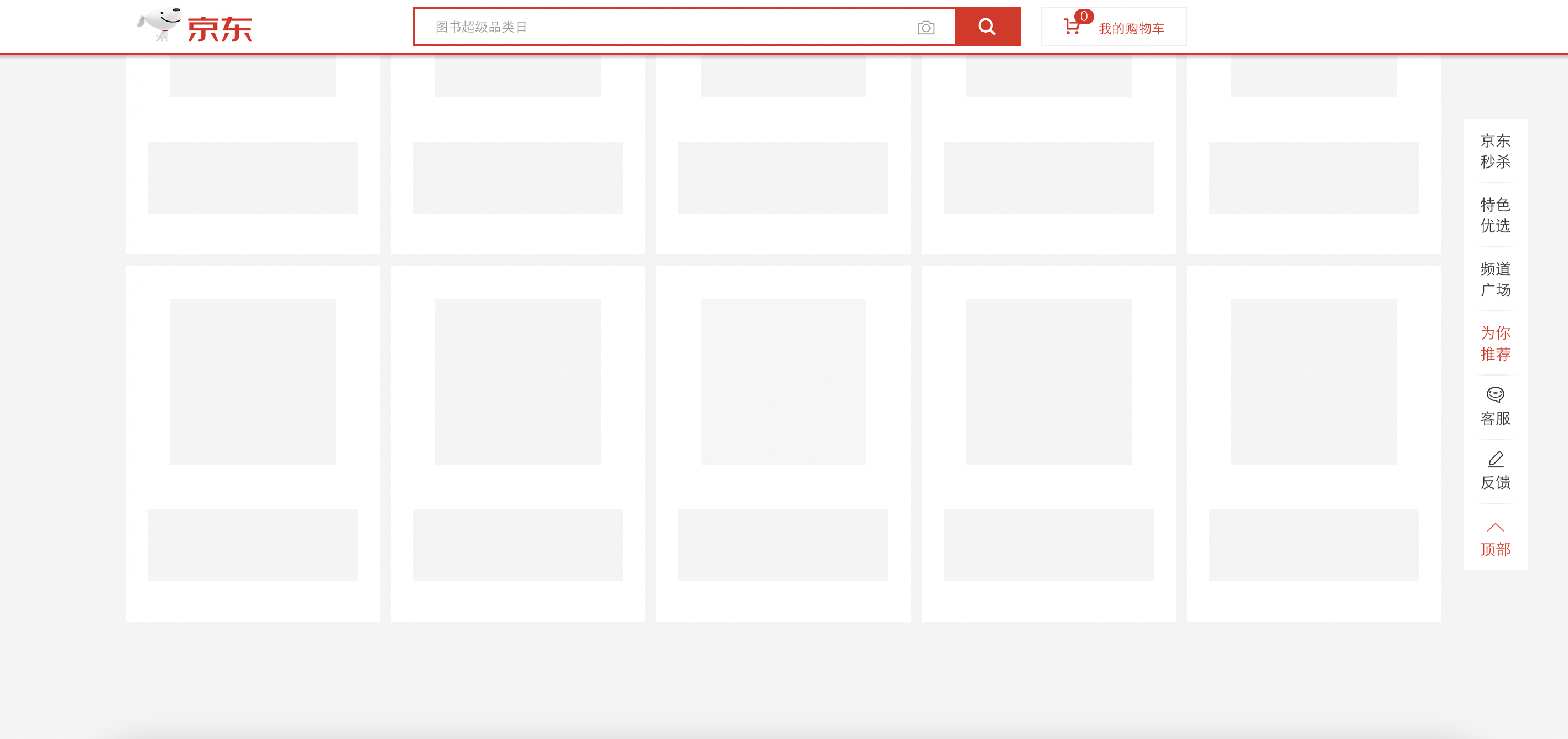Image resolution: width=1568 pixels, height=739 pixels.
Task: Open 我的购物车 cart link
Action: [1131, 28]
